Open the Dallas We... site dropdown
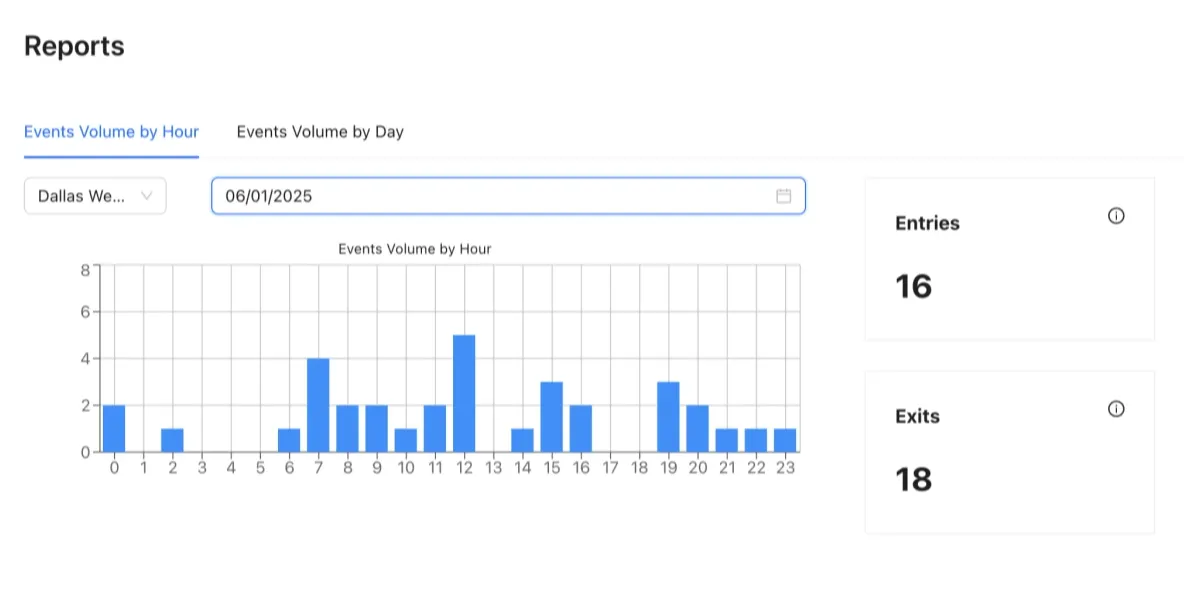 [x=95, y=196]
